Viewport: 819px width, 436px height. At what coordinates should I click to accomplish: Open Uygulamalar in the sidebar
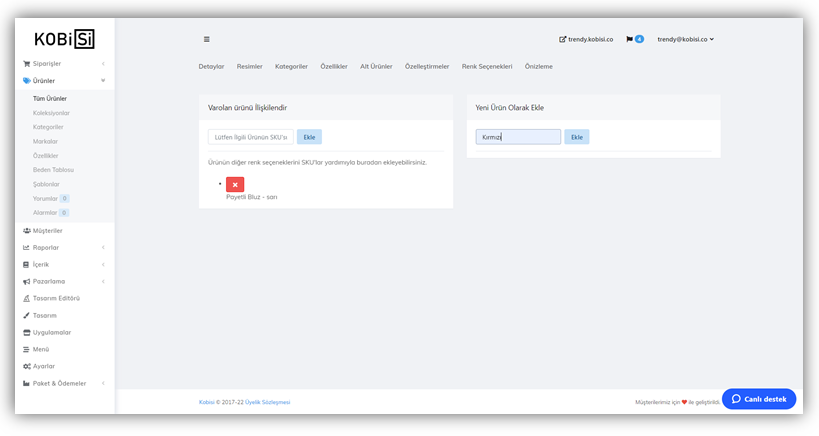[x=51, y=332]
